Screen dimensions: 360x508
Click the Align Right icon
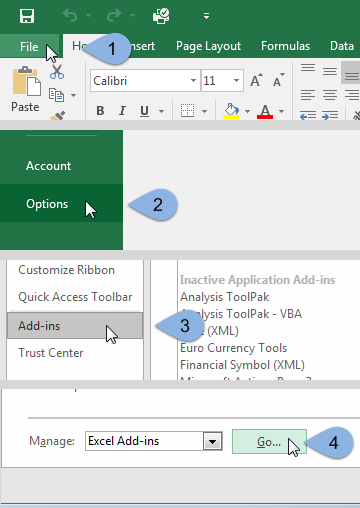click(x=352, y=95)
